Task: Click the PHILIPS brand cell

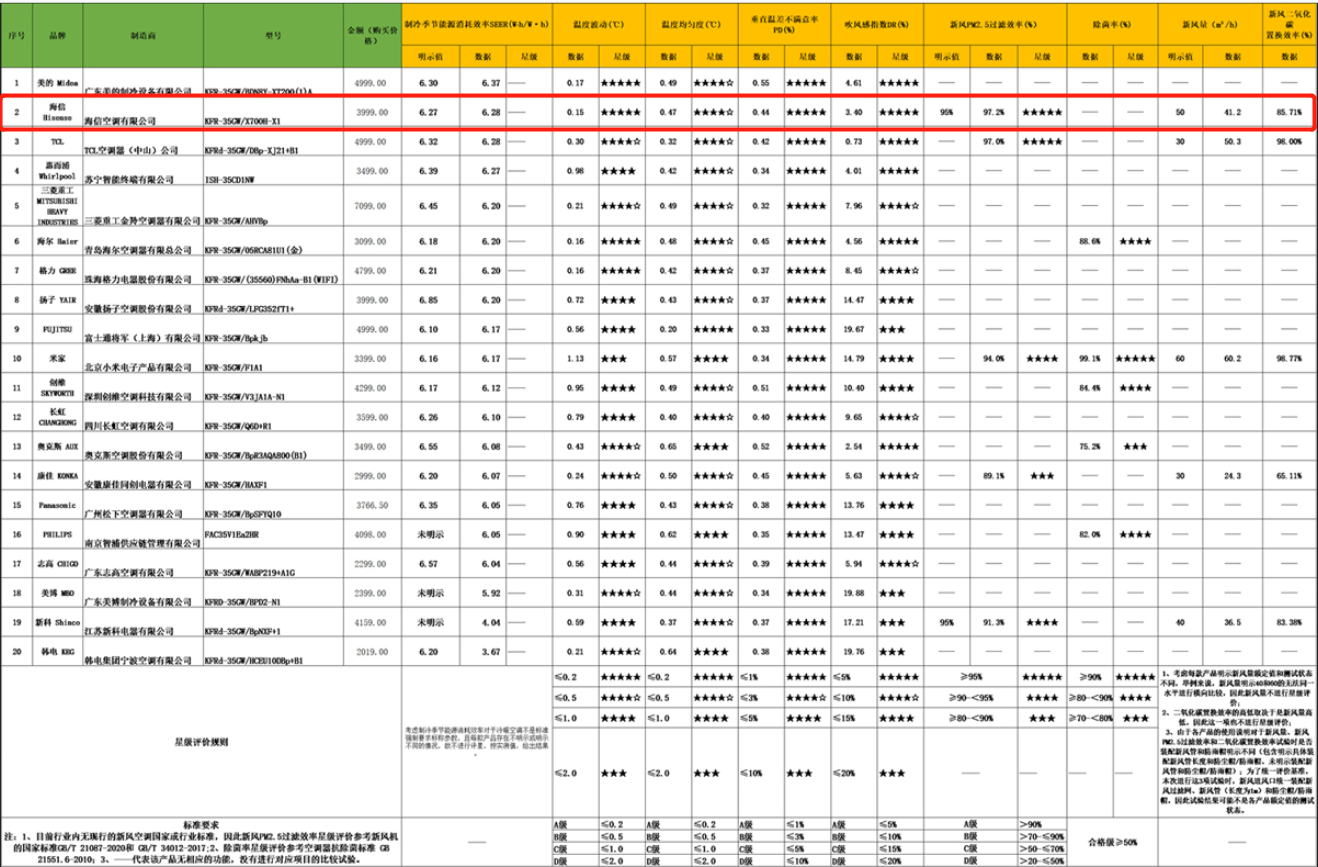Action: [54, 535]
